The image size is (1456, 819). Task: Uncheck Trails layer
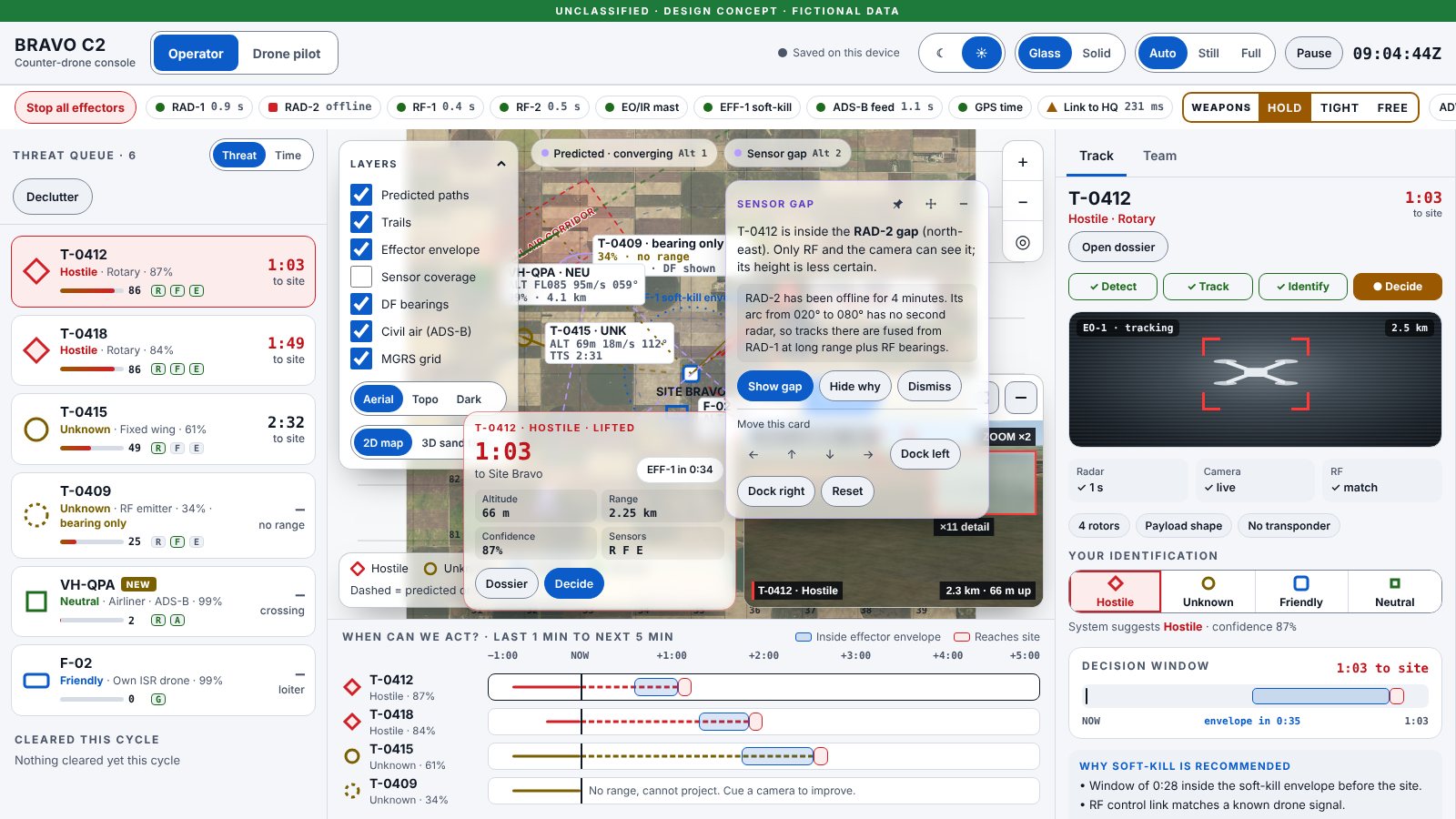(x=361, y=222)
